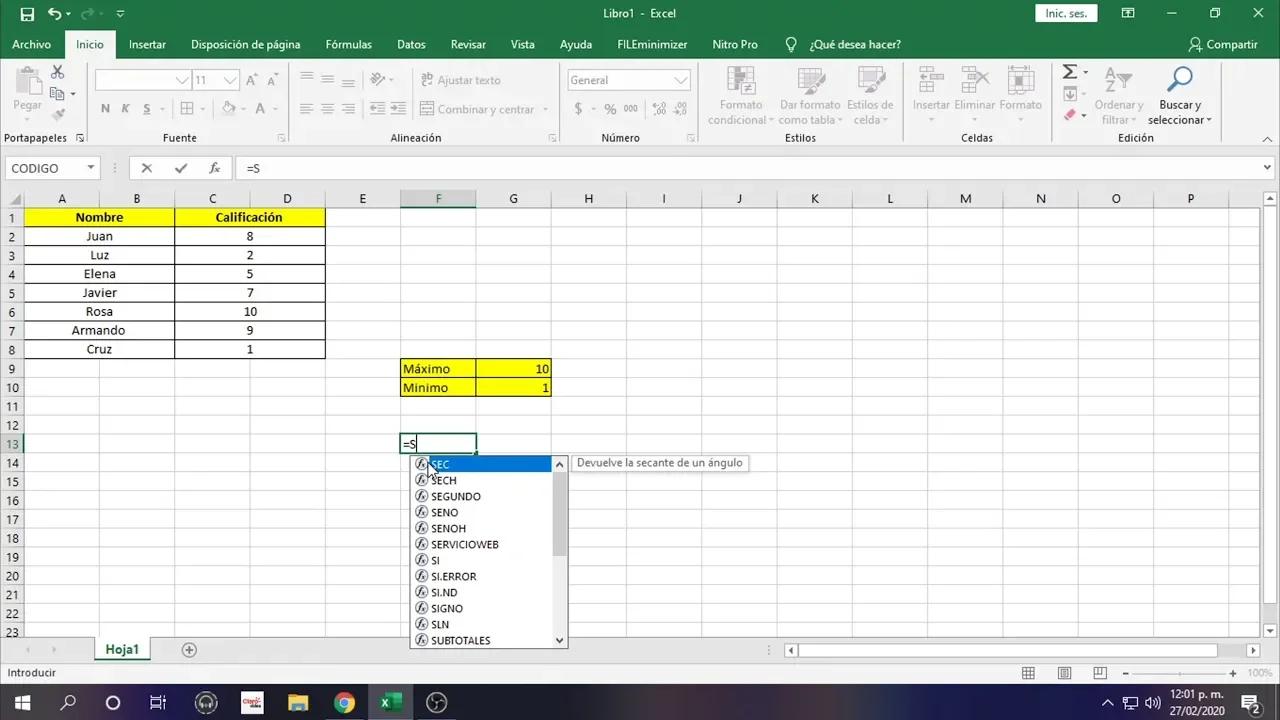This screenshot has height=720, width=1280.
Task: Add a new sheet with plus icon
Action: point(189,650)
